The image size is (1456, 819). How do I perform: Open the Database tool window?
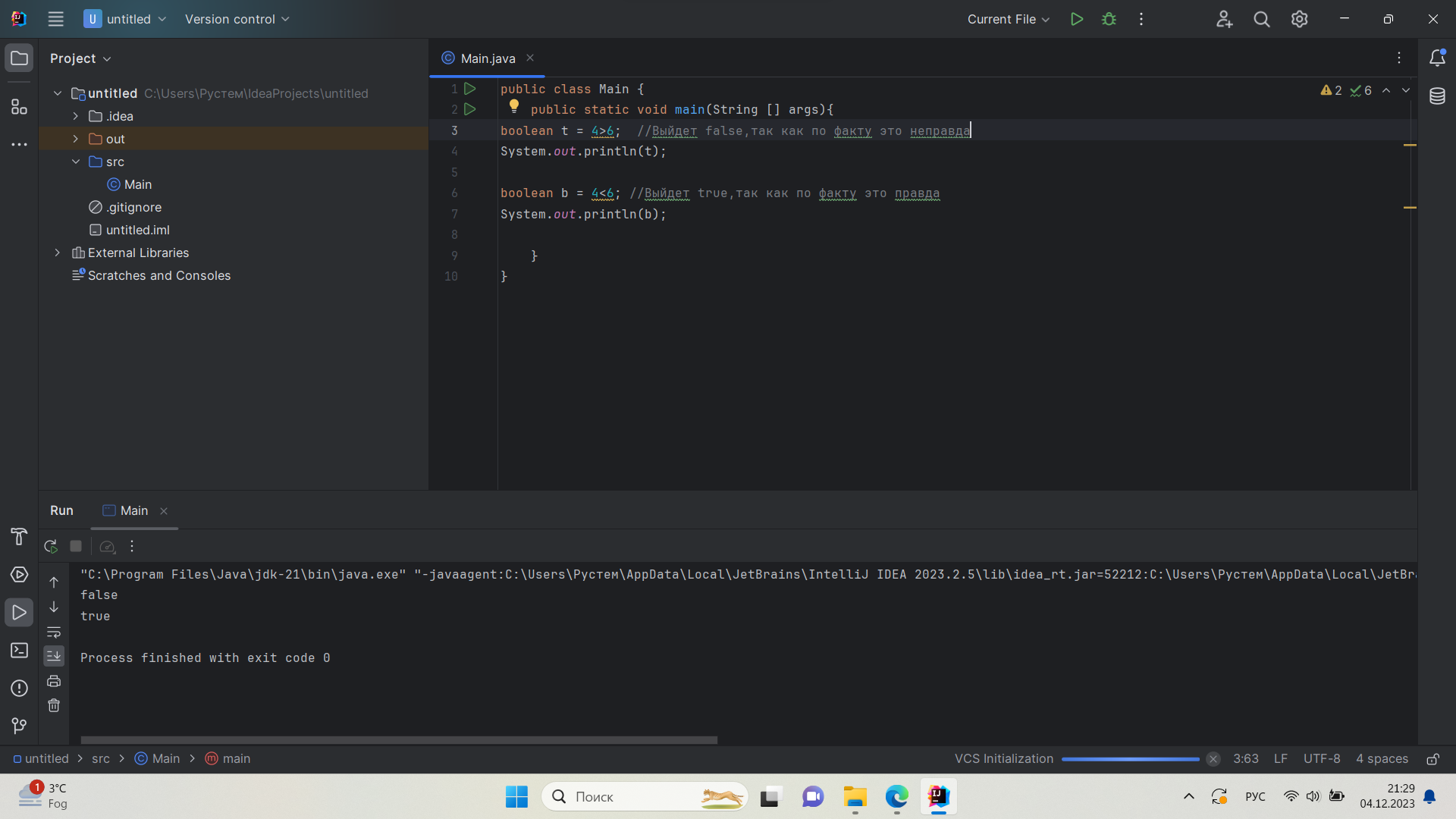point(1437,96)
